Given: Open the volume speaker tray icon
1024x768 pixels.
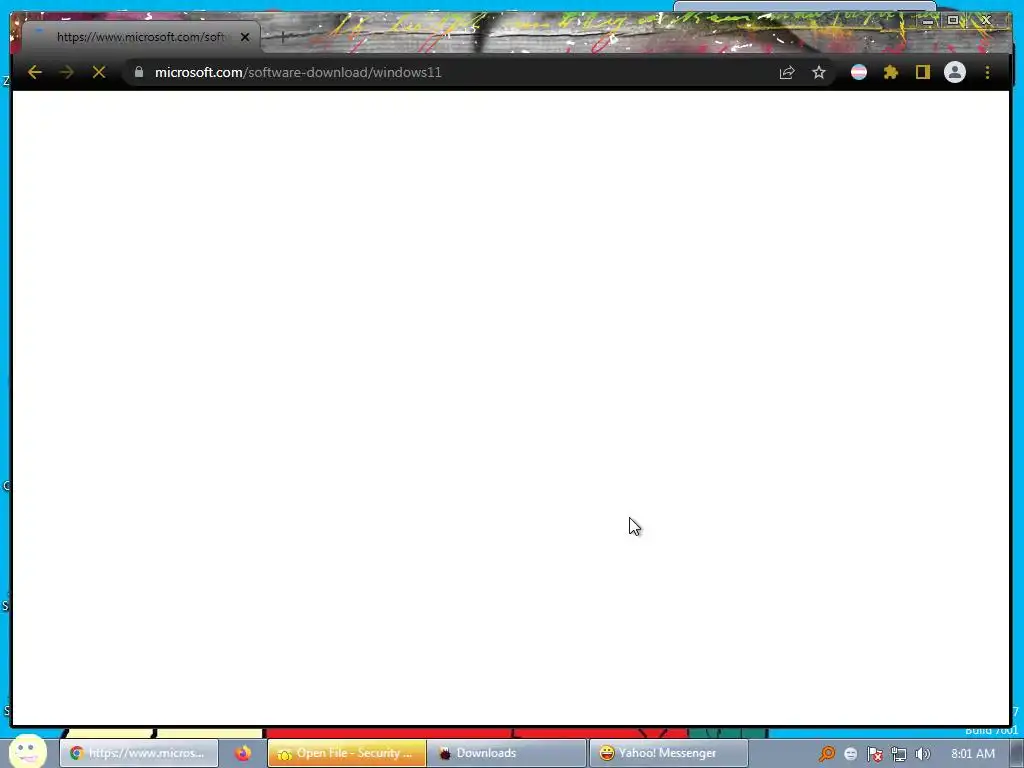Looking at the screenshot, I should tap(923, 754).
